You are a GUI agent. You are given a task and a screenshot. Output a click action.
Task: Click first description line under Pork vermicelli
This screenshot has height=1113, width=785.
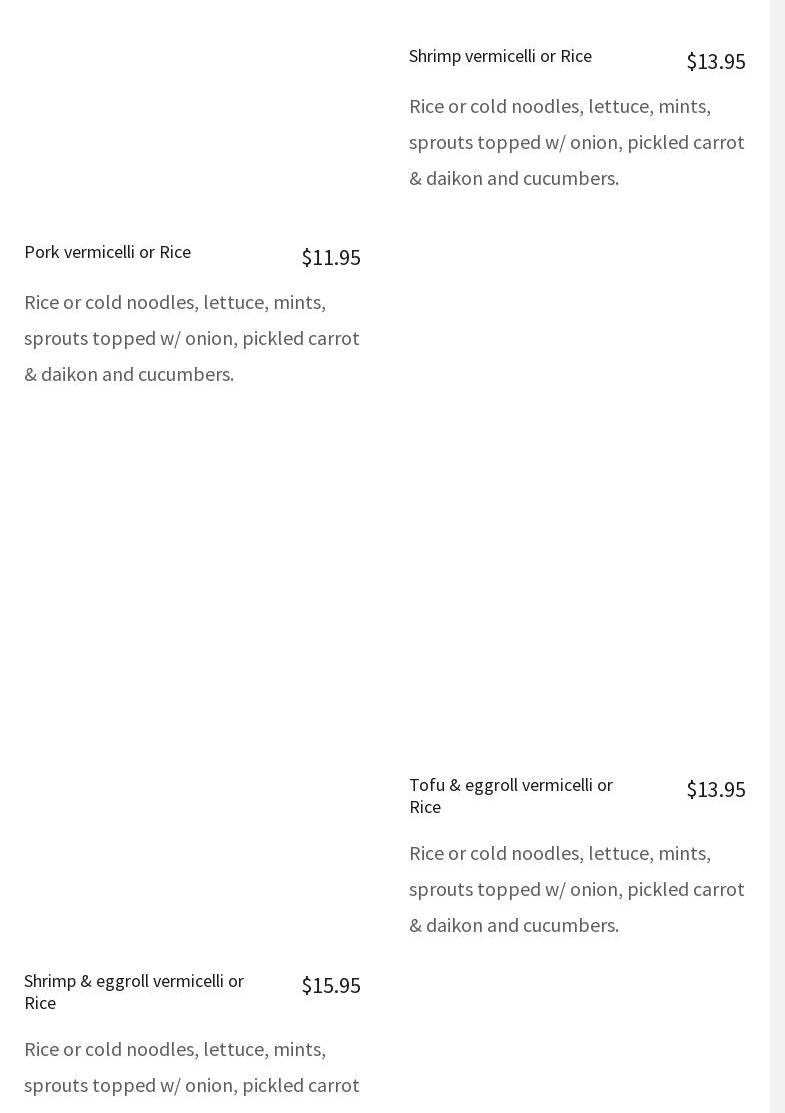(x=175, y=302)
